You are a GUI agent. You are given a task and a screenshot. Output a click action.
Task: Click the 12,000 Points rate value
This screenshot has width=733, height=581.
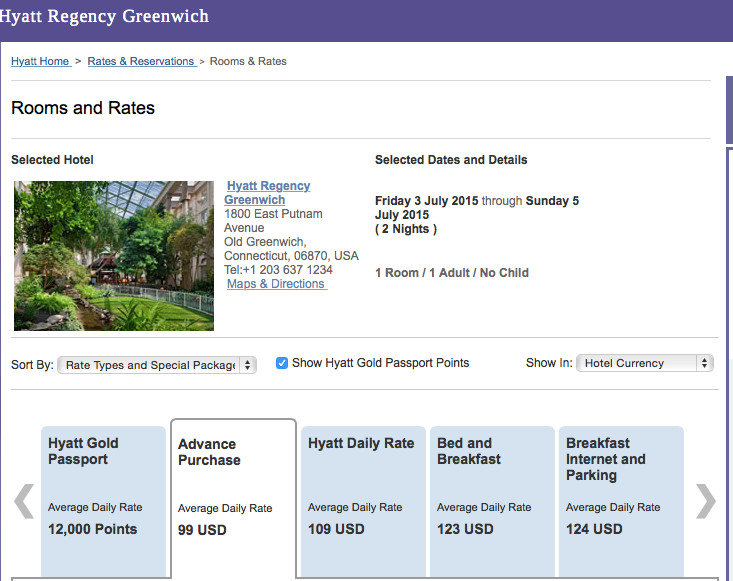[92, 529]
